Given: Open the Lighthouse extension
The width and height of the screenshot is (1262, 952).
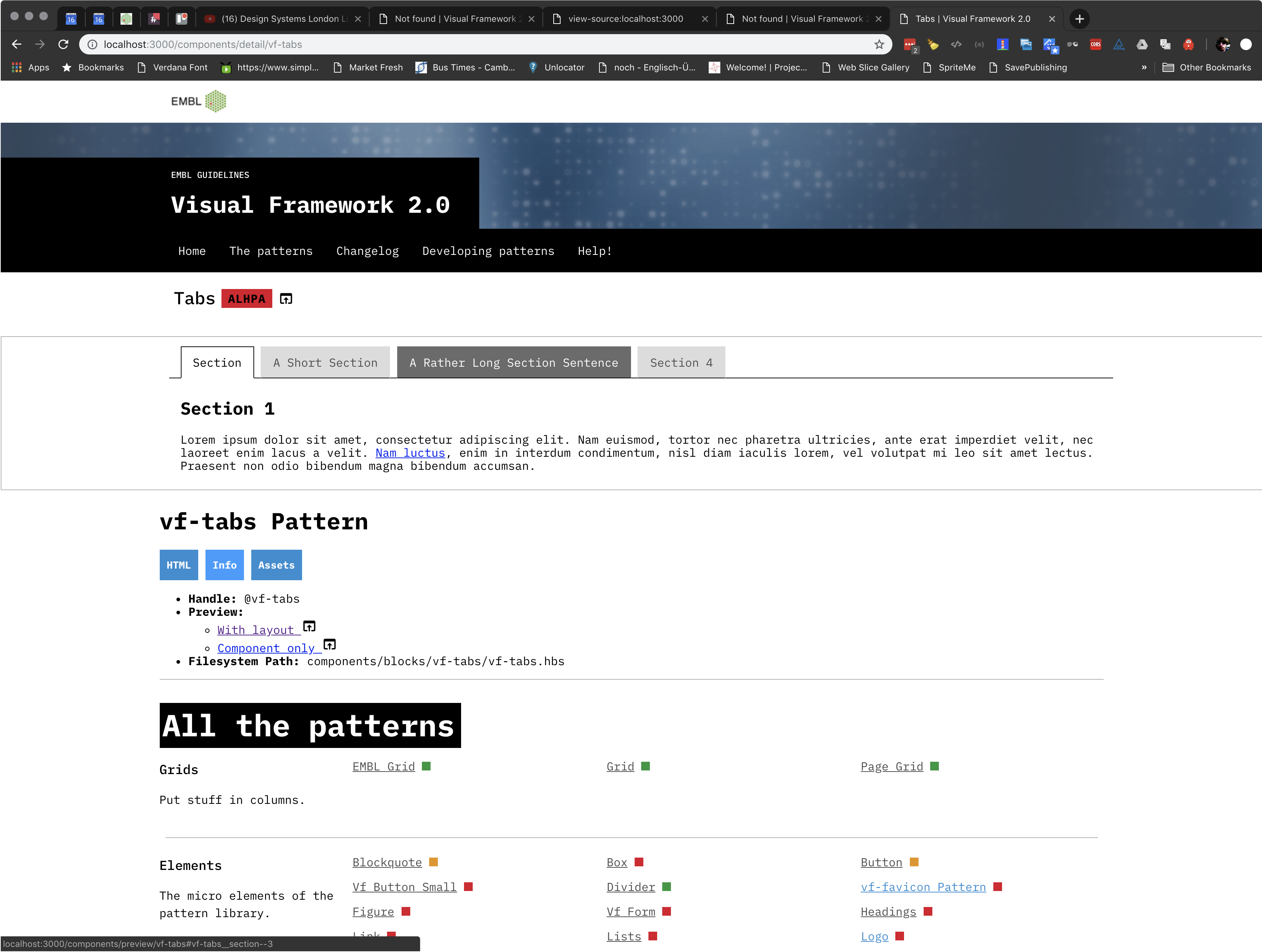Looking at the screenshot, I should (1002, 45).
